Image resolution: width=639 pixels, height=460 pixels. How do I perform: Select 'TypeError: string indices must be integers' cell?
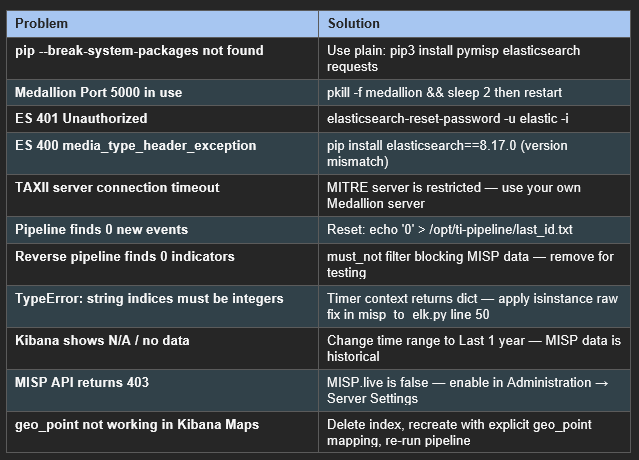pyautogui.click(x=162, y=307)
